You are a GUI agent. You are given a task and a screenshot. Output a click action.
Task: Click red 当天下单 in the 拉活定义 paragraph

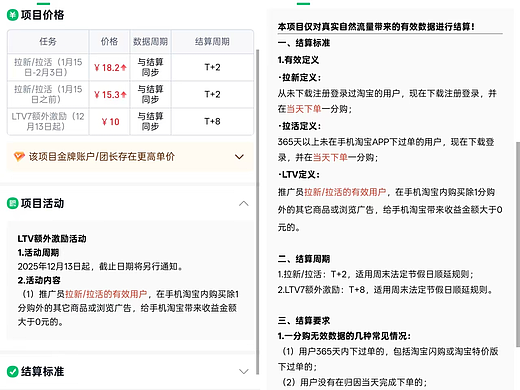pyautogui.click(x=330, y=157)
